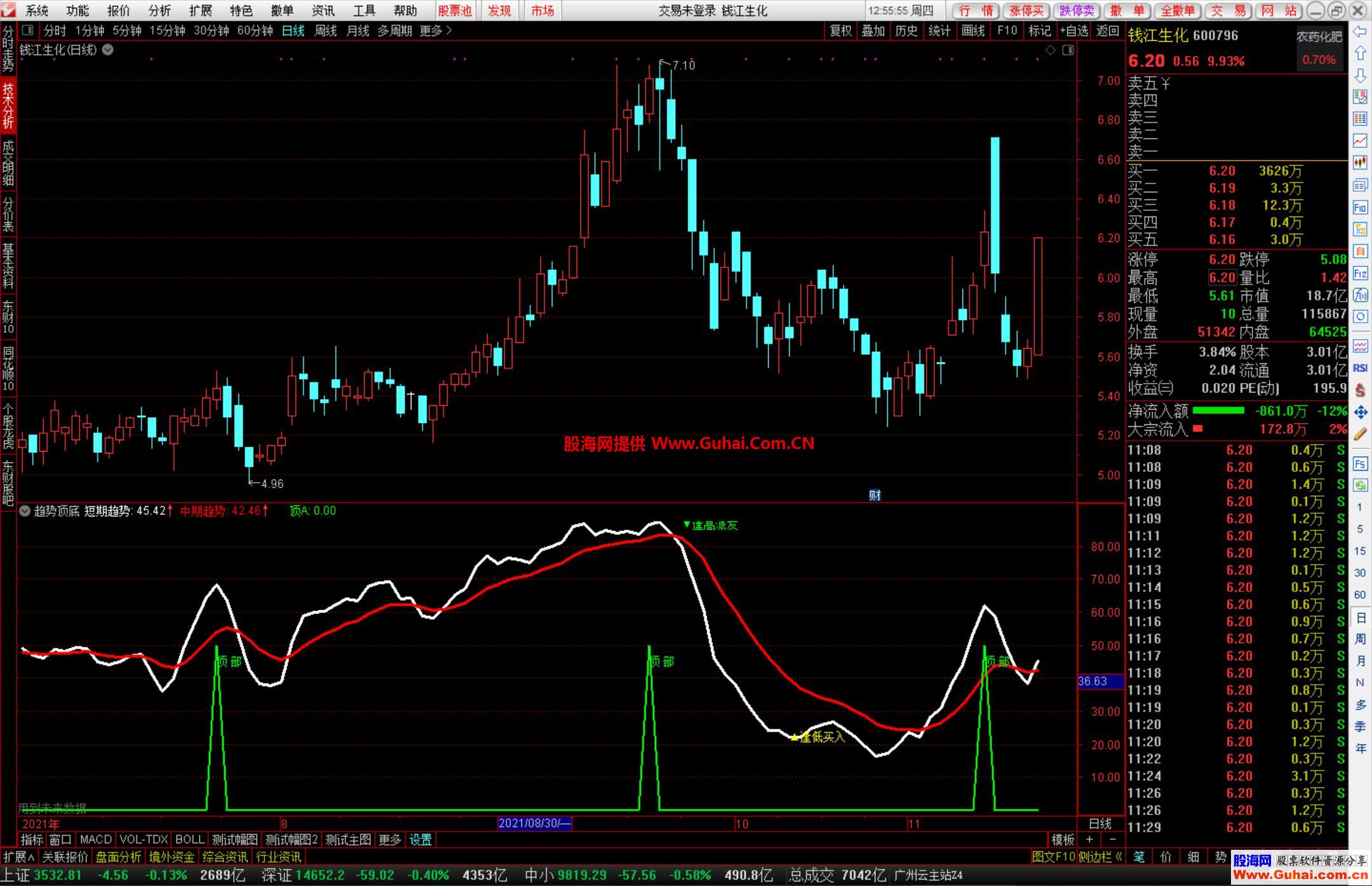1372x886 pixels.
Task: Click the orange 自 self-select icon
Action: [1360, 252]
